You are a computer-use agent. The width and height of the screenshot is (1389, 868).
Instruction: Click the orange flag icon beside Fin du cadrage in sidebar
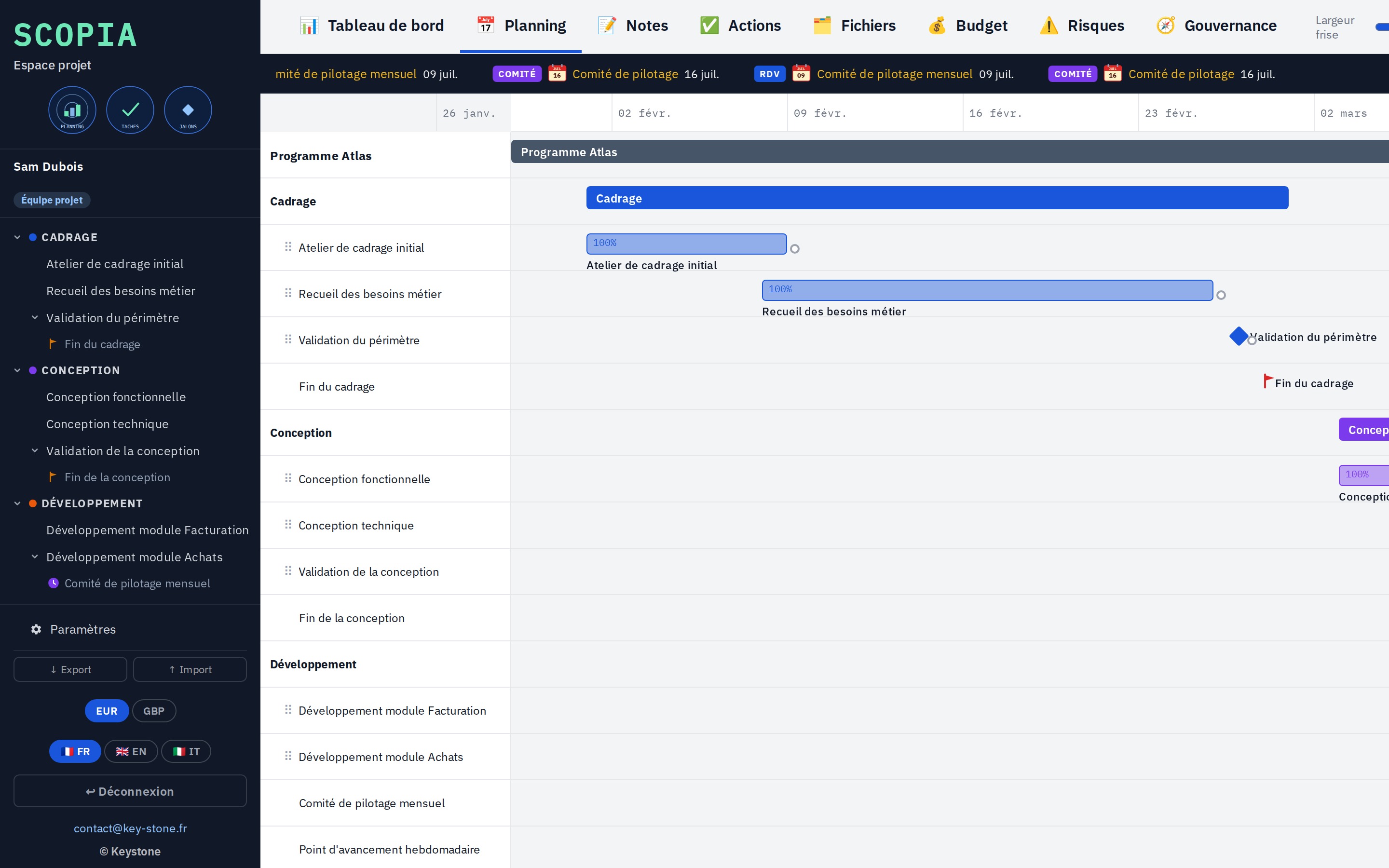tap(52, 344)
